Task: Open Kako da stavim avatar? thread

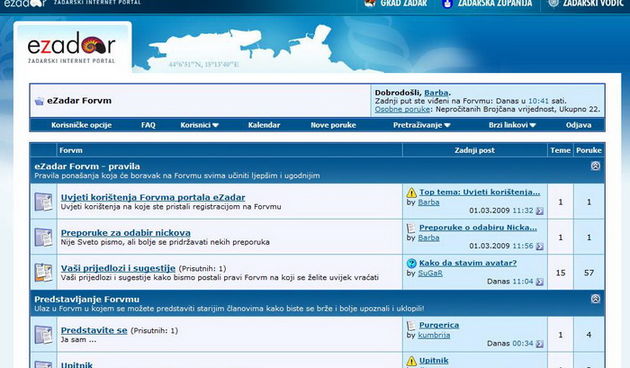Action: coord(468,263)
